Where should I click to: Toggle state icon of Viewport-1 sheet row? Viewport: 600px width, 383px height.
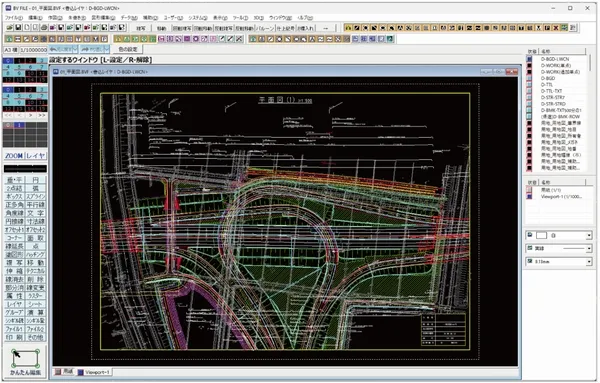[530, 196]
